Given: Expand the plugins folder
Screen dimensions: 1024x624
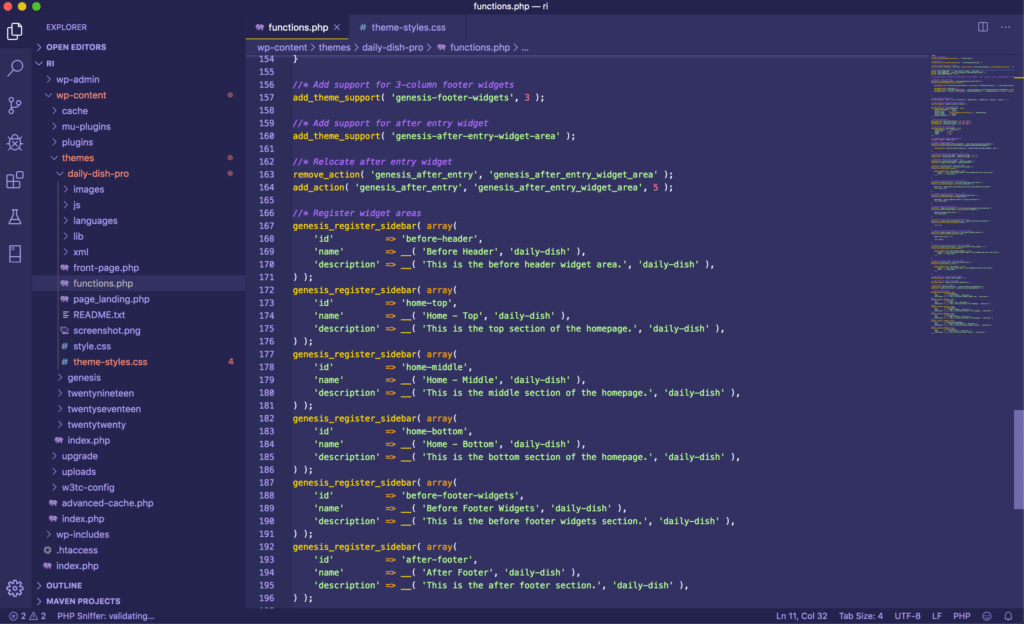Looking at the screenshot, I should tap(77, 142).
